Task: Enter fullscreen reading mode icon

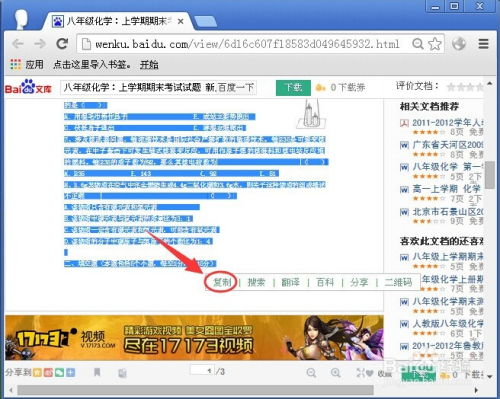Action: [360, 373]
